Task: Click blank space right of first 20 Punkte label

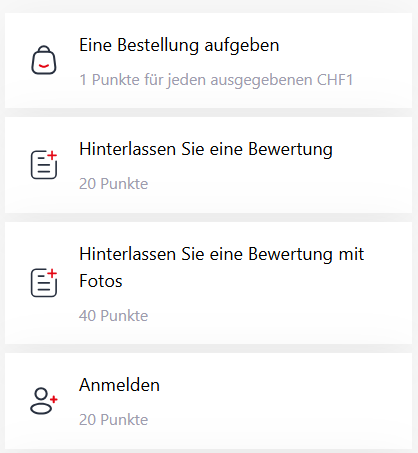Action: [277, 184]
